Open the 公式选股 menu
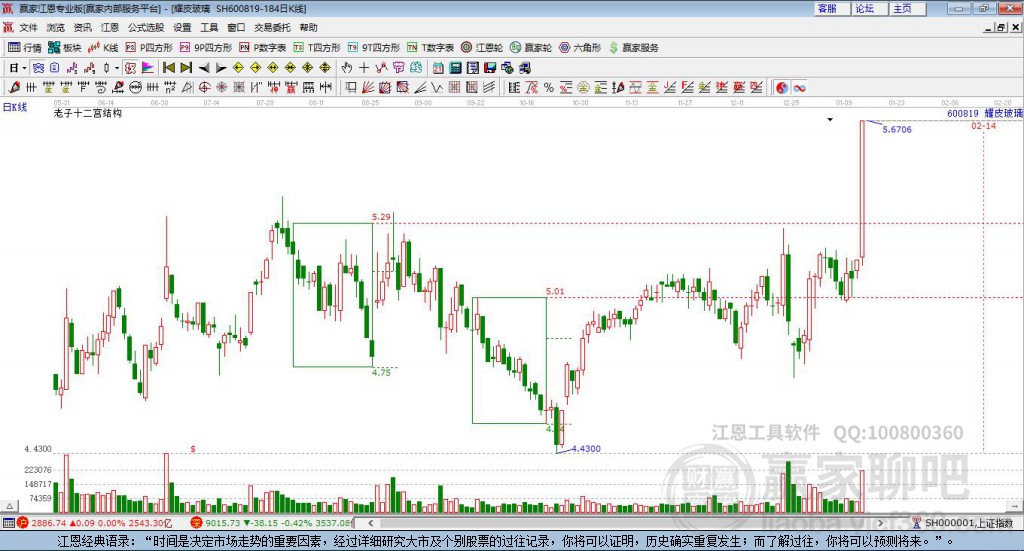 coord(146,27)
